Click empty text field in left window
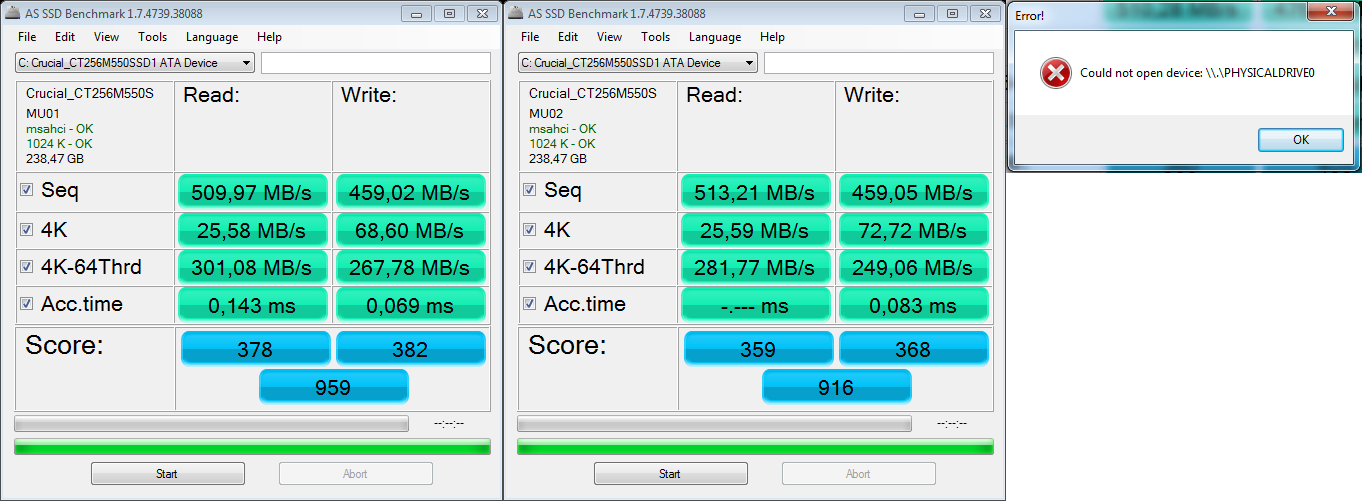This screenshot has height=501, width=1362. pos(376,63)
